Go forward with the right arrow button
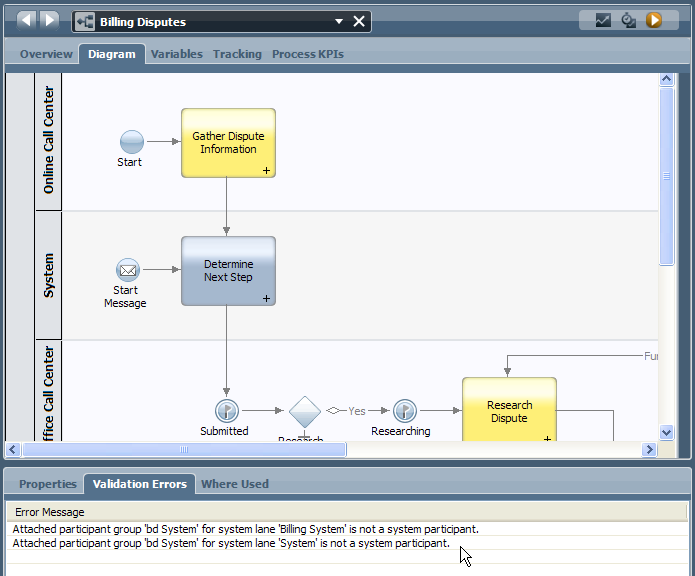This screenshot has width=695, height=576. (x=49, y=20)
